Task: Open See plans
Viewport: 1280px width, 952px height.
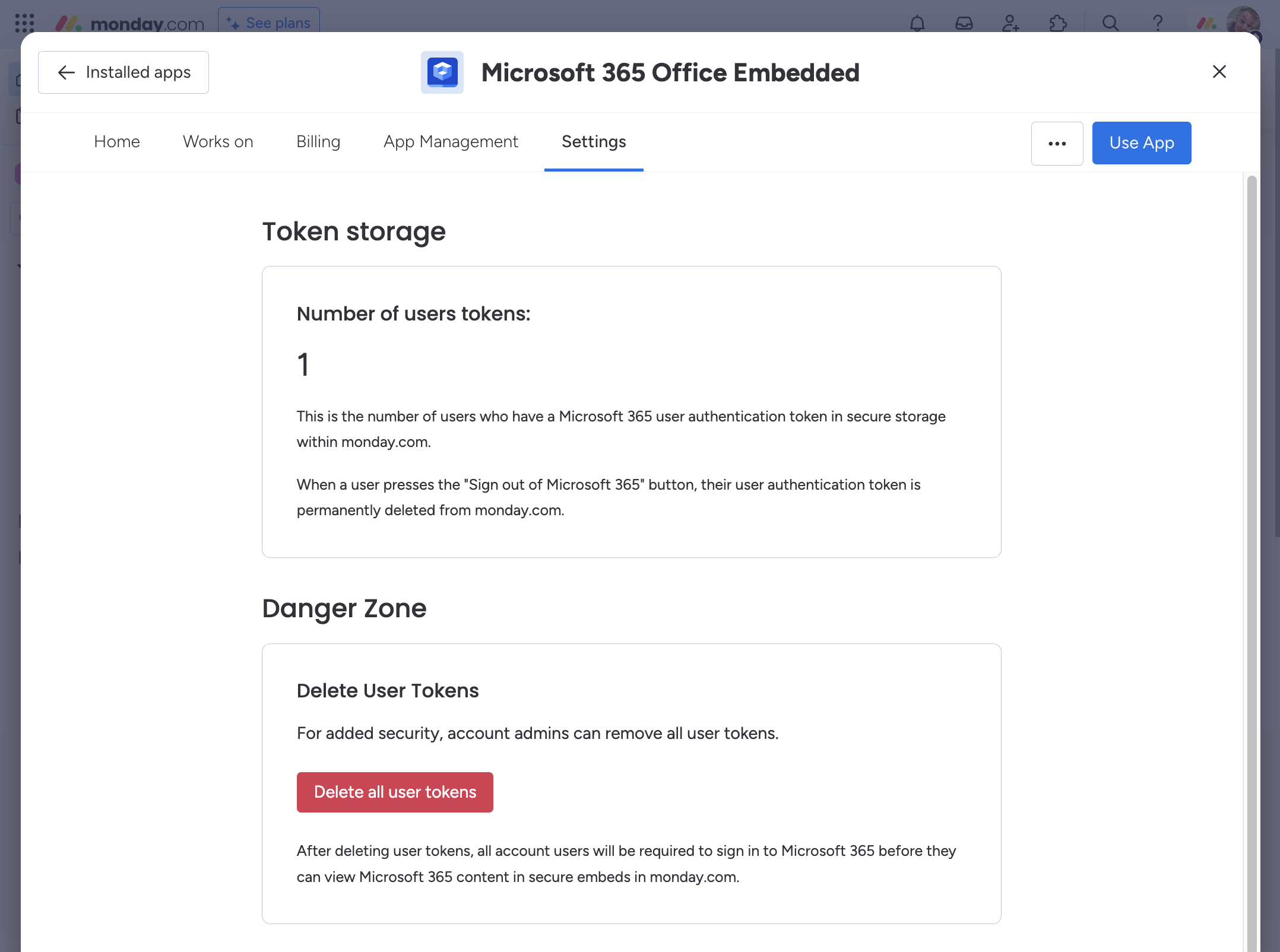Action: coord(269,23)
